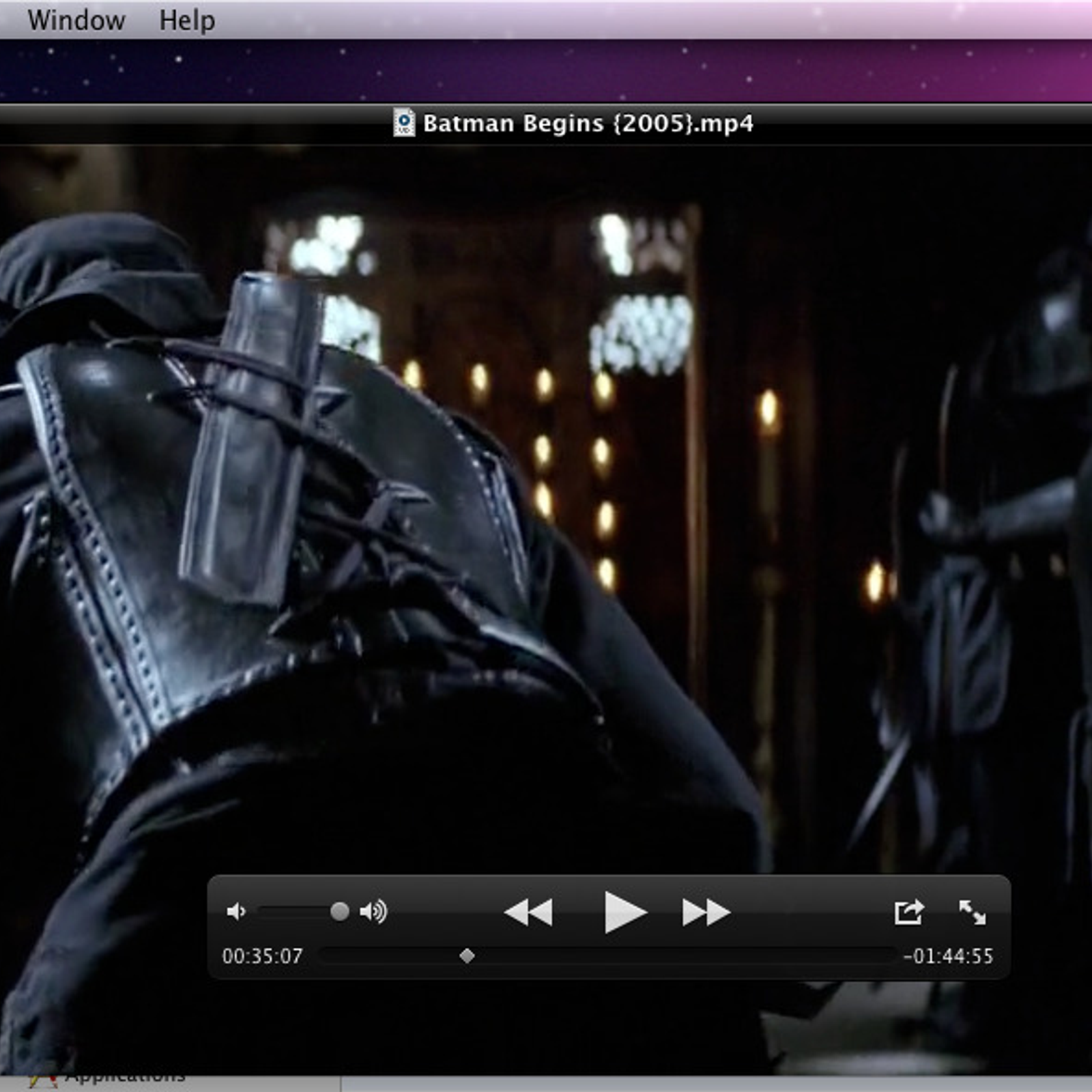Click the Batman Begins {2005}.mp4 title
The height and width of the screenshot is (1092, 1092).
[x=588, y=124]
